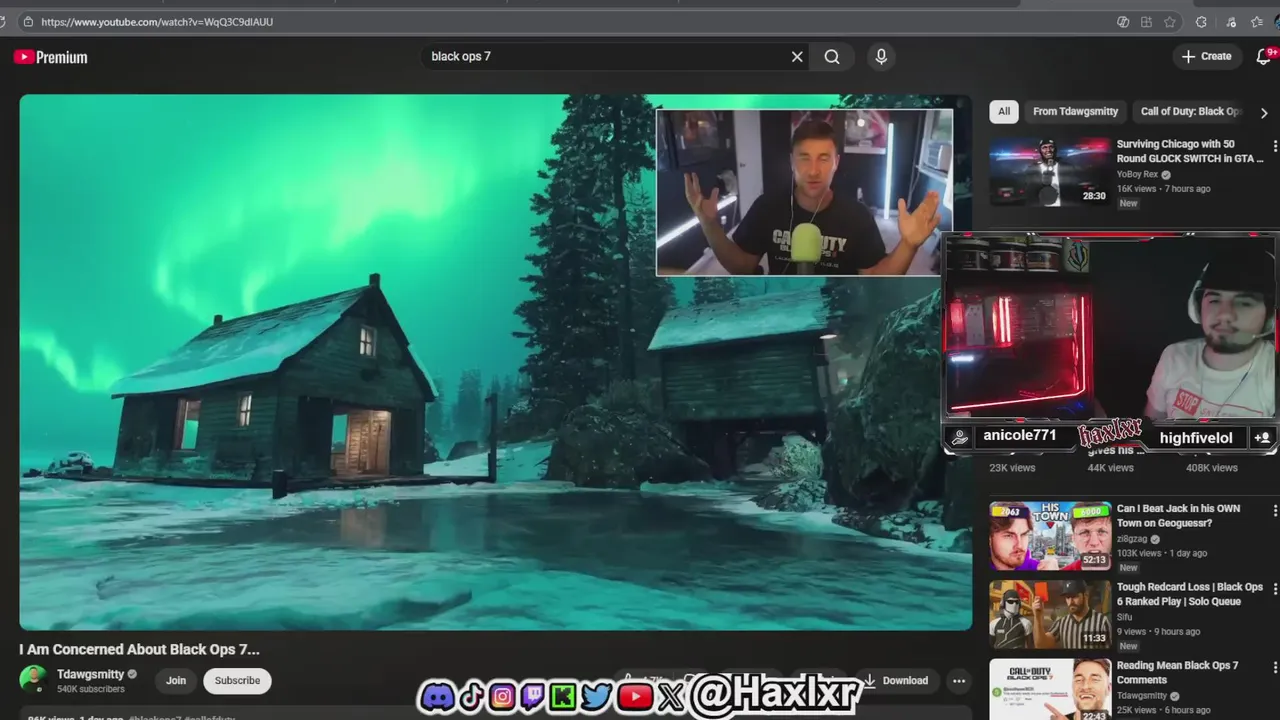Click Reading Mean Comments video thumbnail
Image resolution: width=1280 pixels, height=720 pixels.
tap(1050, 689)
